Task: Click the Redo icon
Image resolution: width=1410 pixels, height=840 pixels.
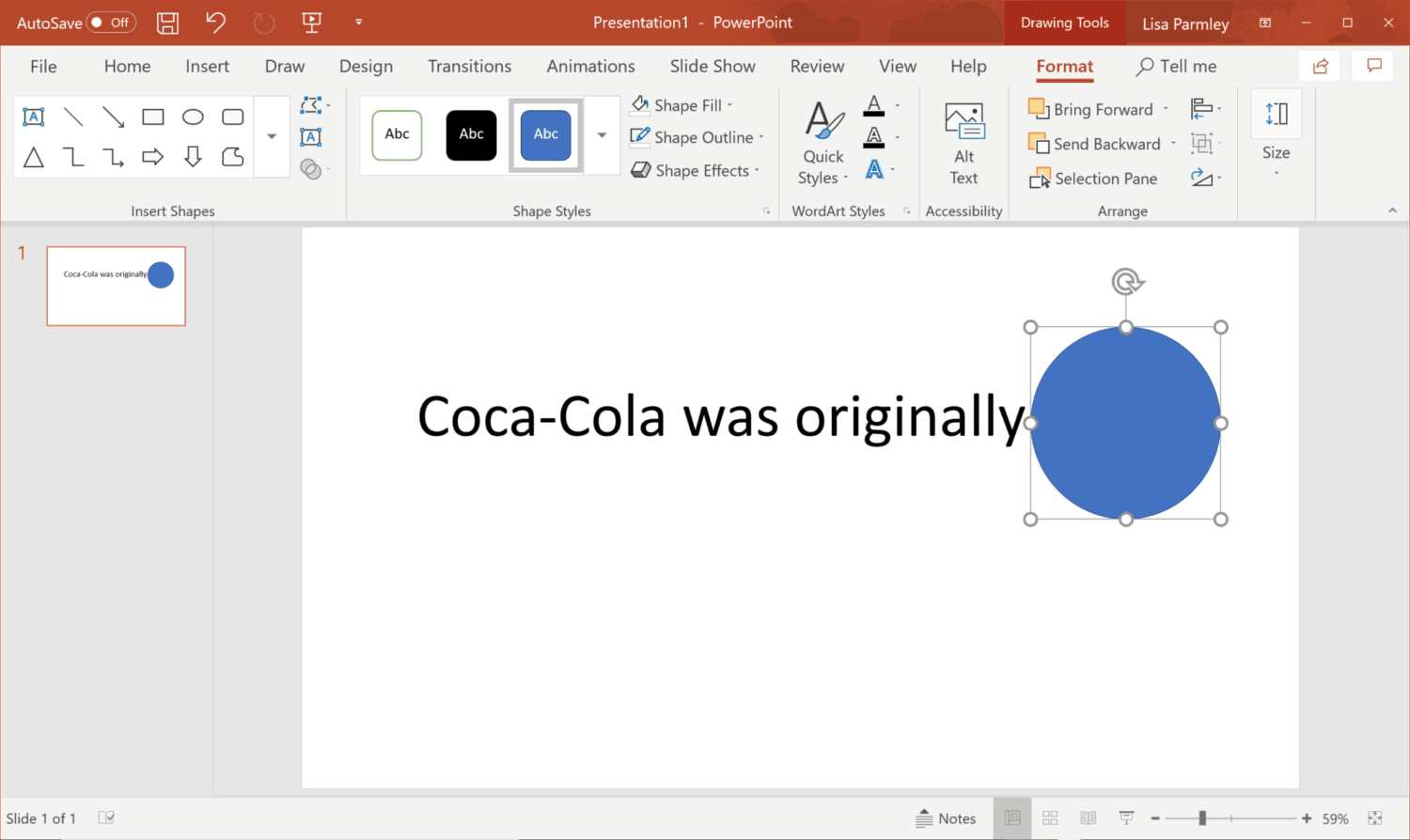Action: 263,23
